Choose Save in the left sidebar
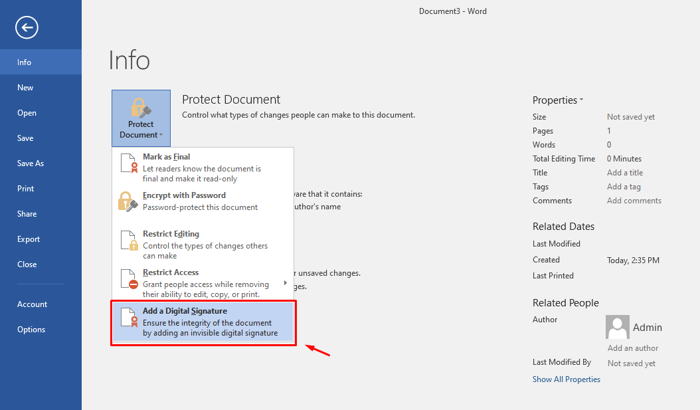700x410 pixels. point(41,138)
